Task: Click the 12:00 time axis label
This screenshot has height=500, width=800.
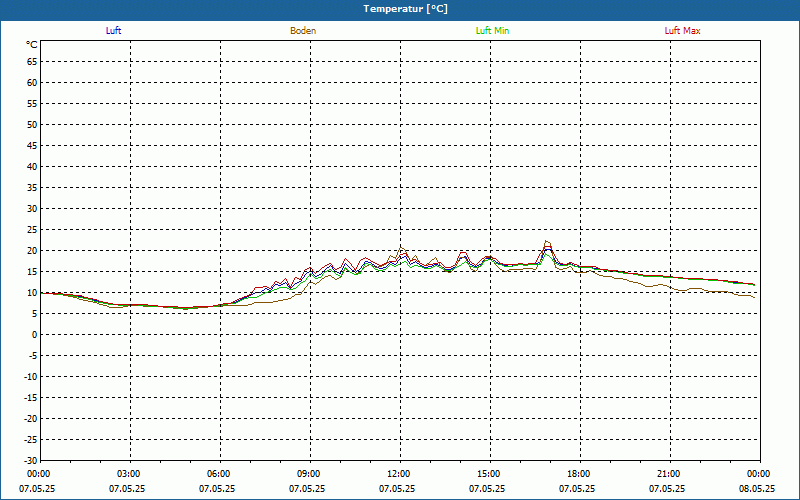Action: coord(399,474)
